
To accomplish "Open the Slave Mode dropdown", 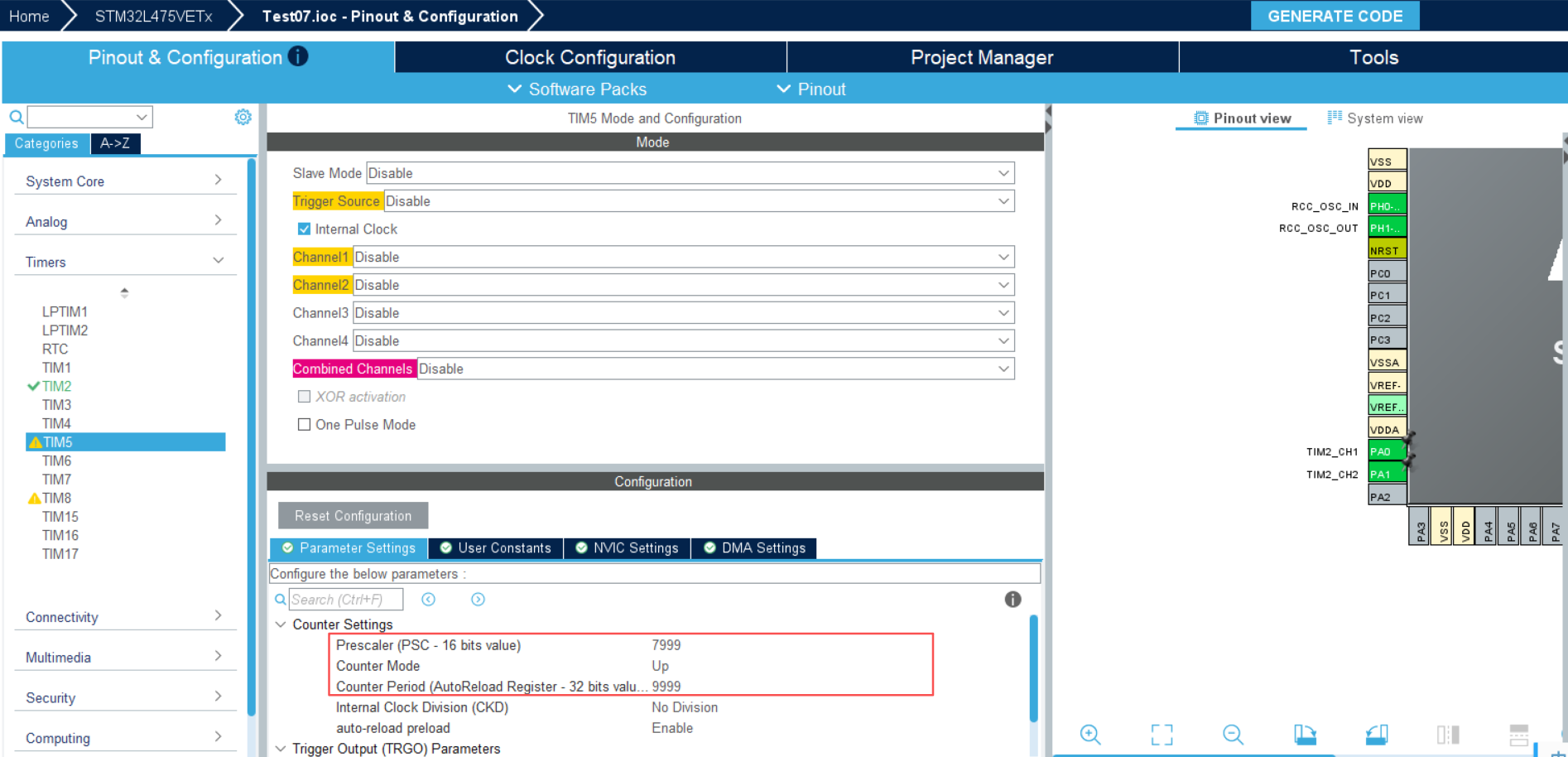I will click(690, 173).
